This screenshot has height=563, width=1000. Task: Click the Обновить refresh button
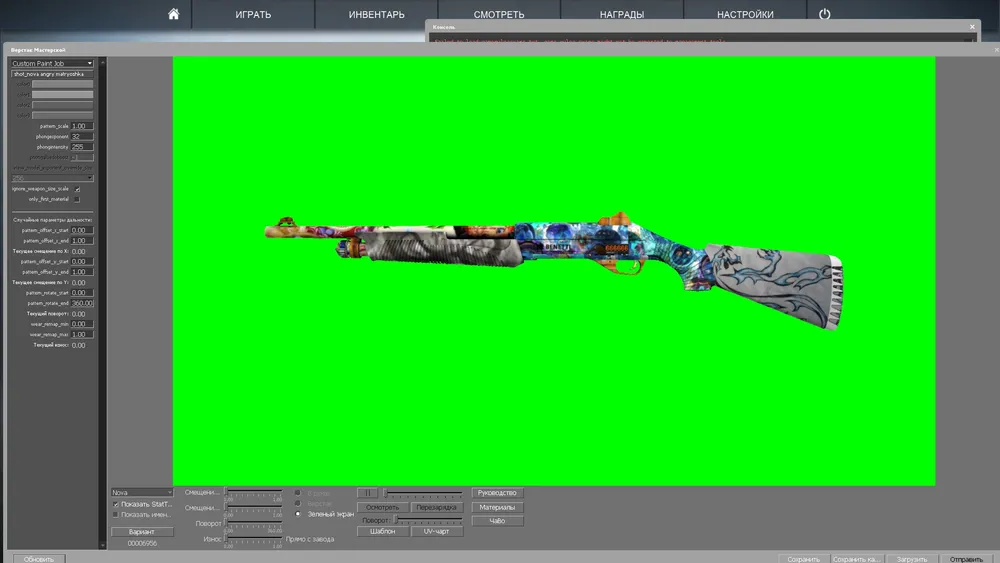(x=39, y=559)
